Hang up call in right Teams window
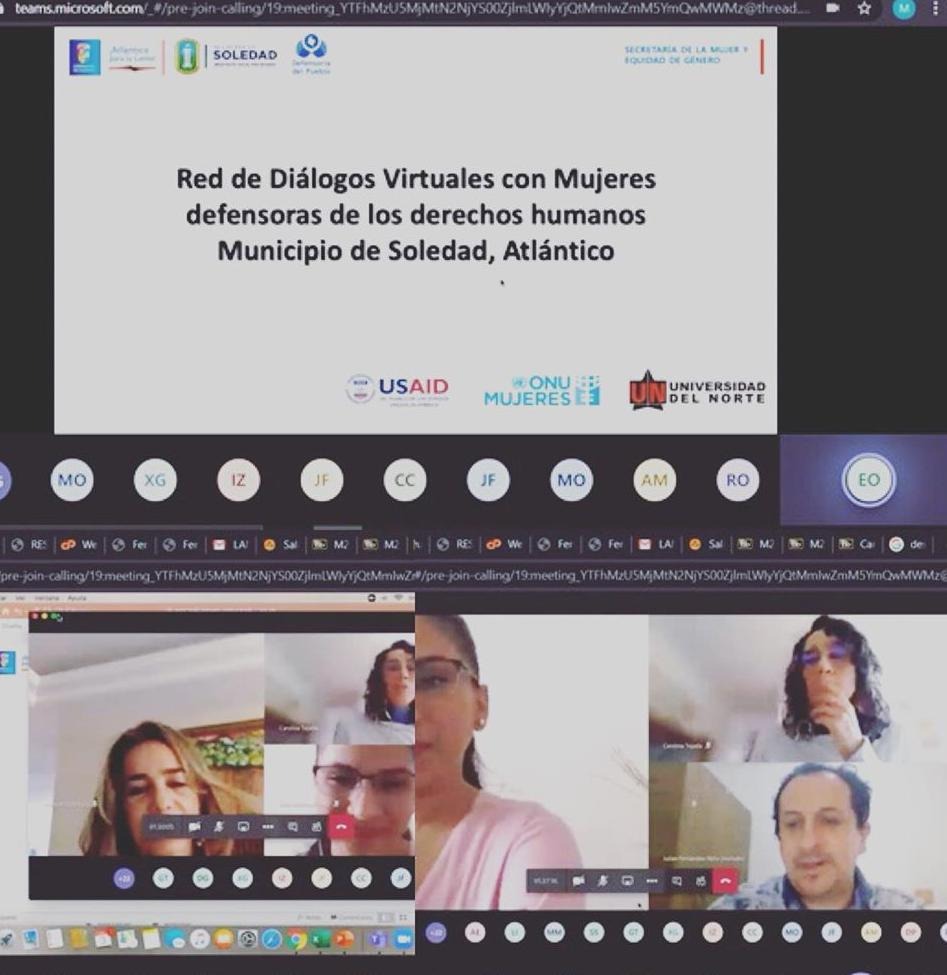Image resolution: width=947 pixels, height=975 pixels. tap(725, 881)
